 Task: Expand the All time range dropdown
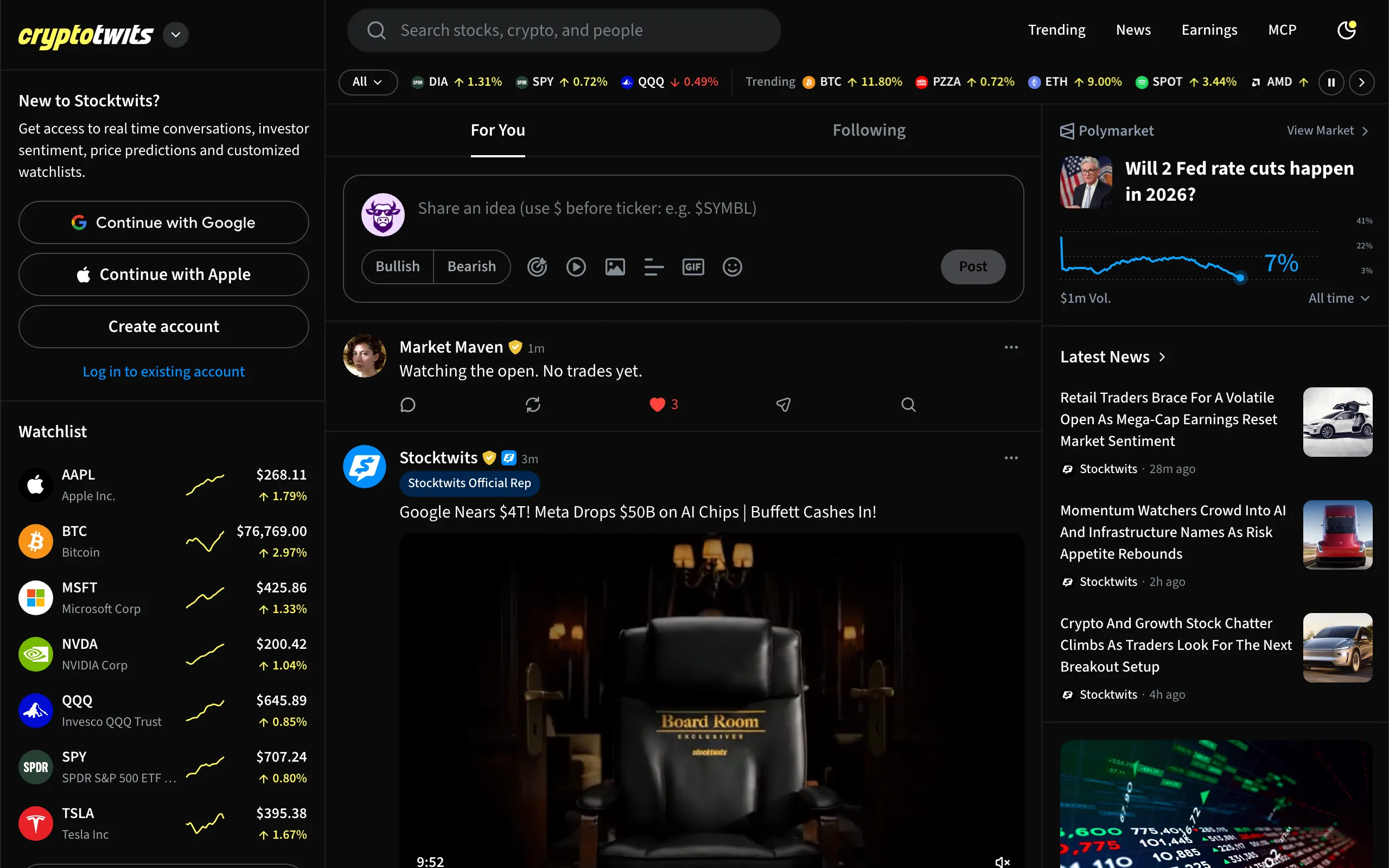pyautogui.click(x=1339, y=298)
